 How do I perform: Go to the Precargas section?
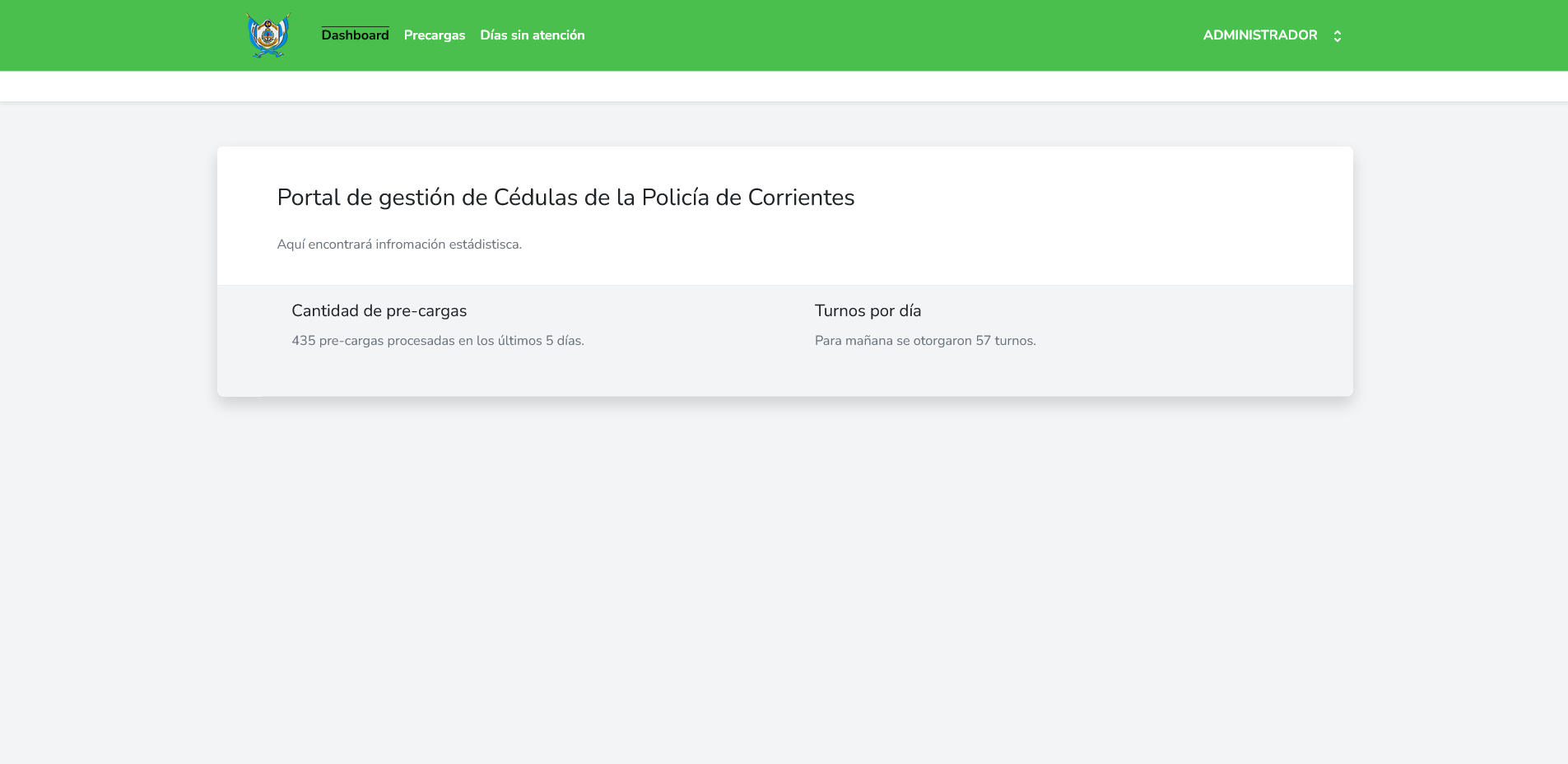pyautogui.click(x=434, y=35)
